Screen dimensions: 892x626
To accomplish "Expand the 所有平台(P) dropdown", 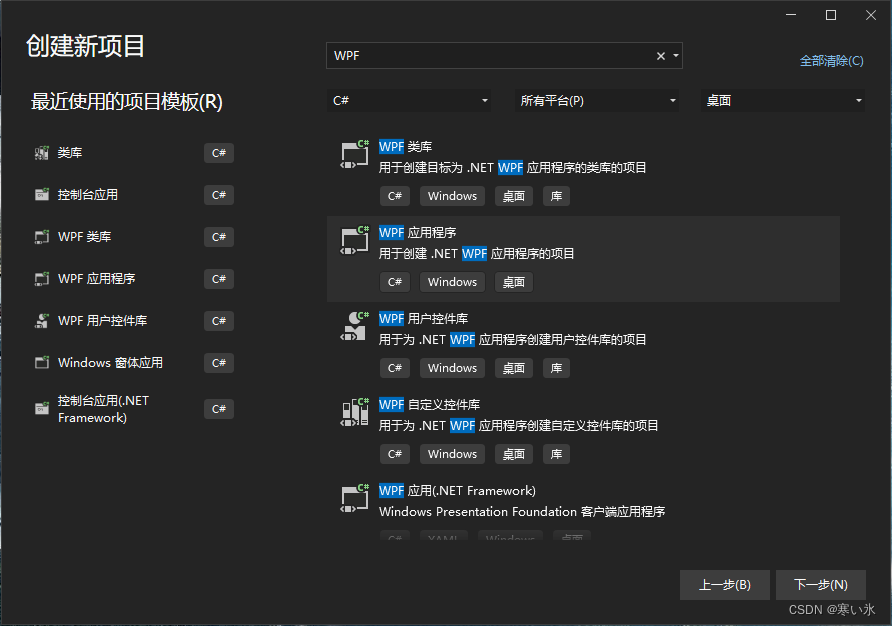I will pyautogui.click(x=597, y=100).
